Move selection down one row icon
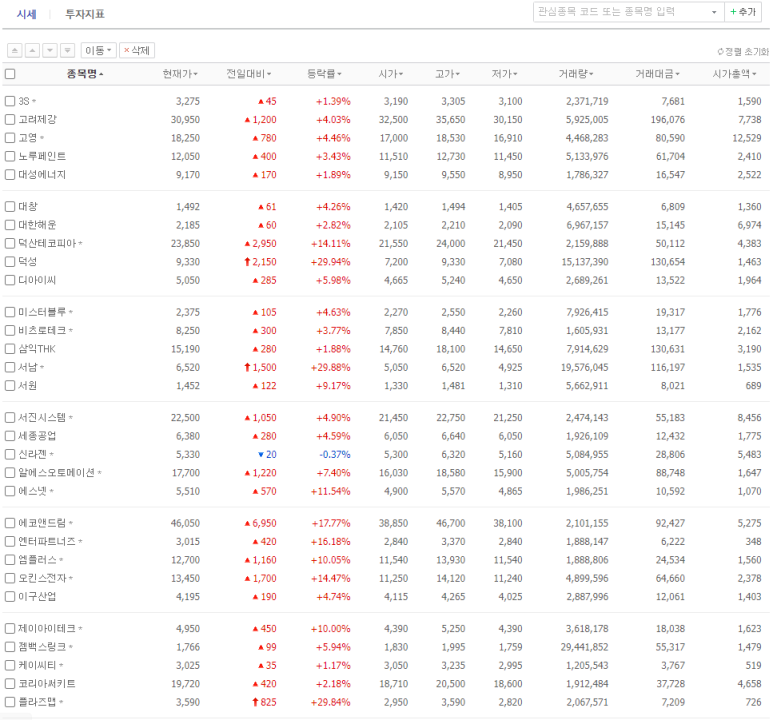Viewport: 773px width, 720px height. coord(50,50)
